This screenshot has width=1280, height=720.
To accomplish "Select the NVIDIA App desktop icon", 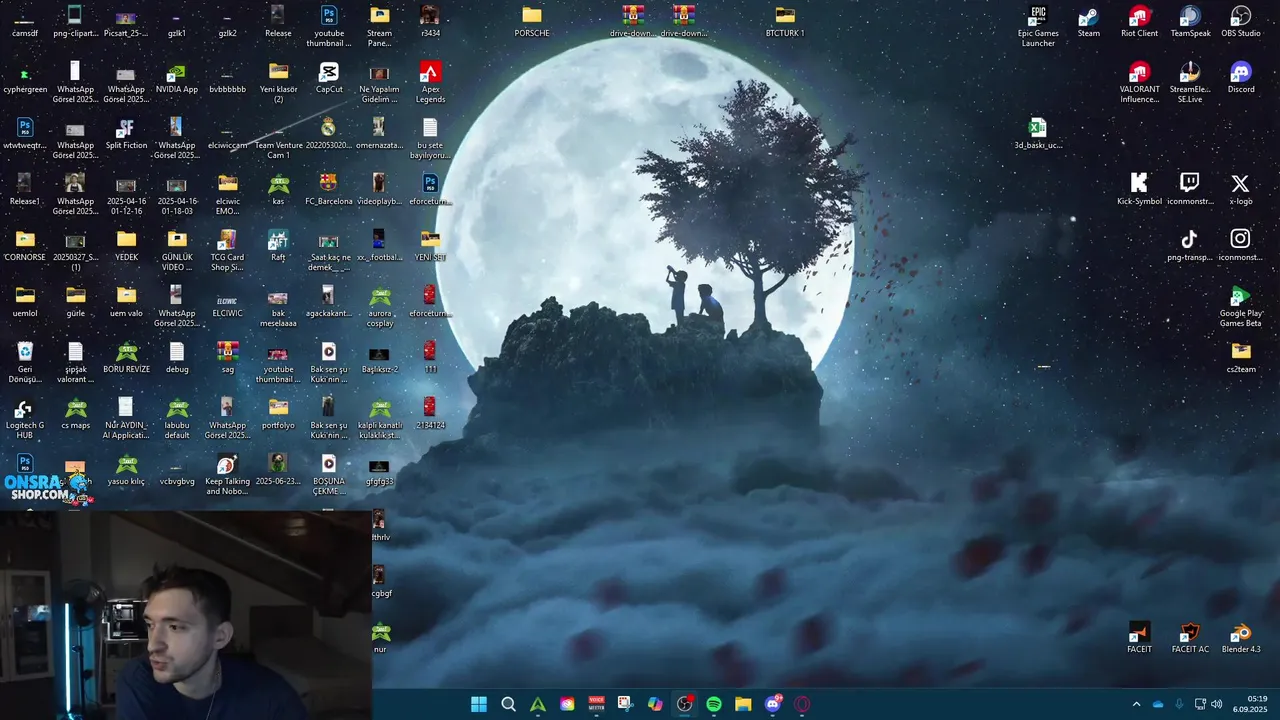I will coord(177,78).
